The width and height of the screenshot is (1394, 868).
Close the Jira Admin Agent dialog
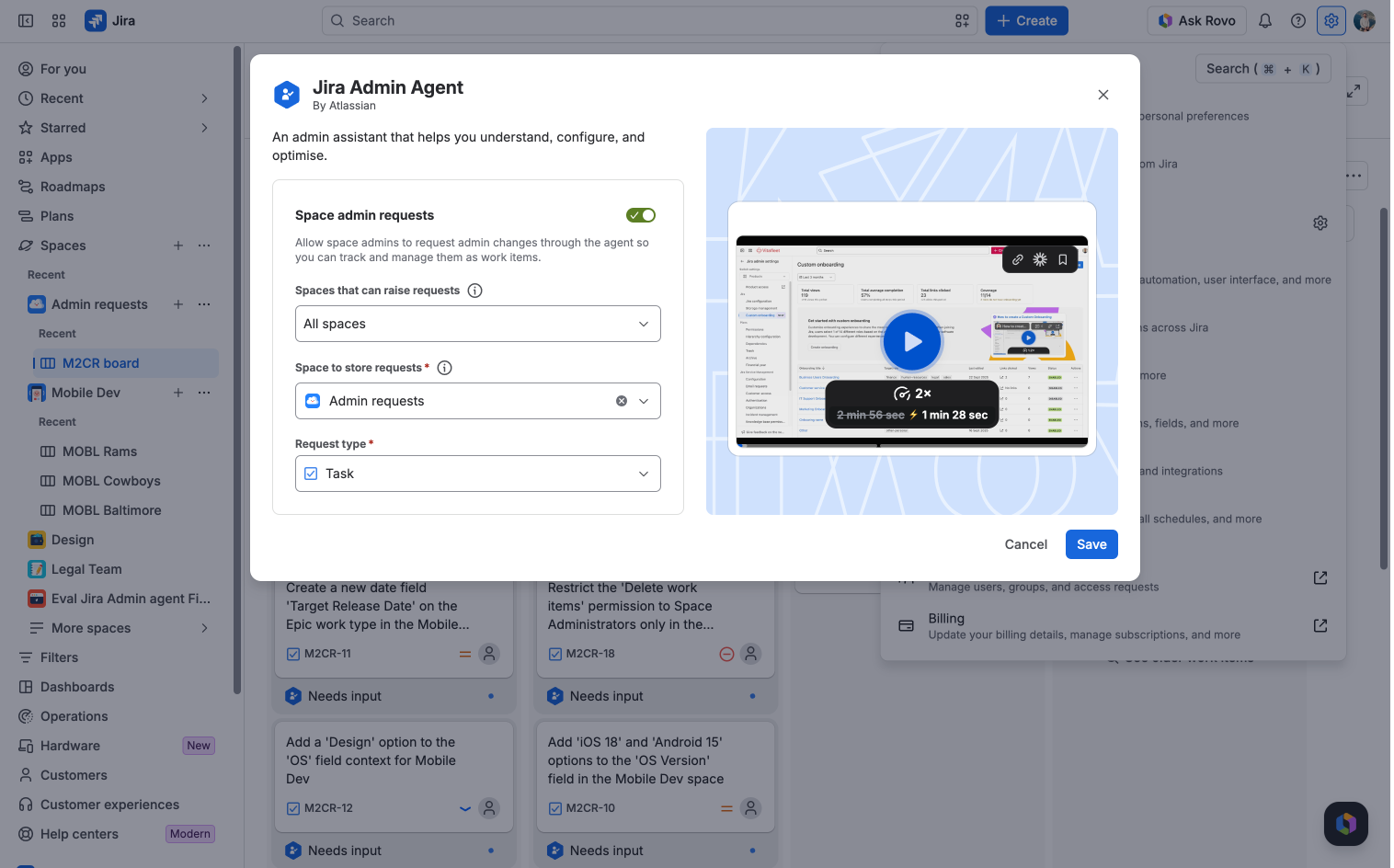pyautogui.click(x=1103, y=95)
